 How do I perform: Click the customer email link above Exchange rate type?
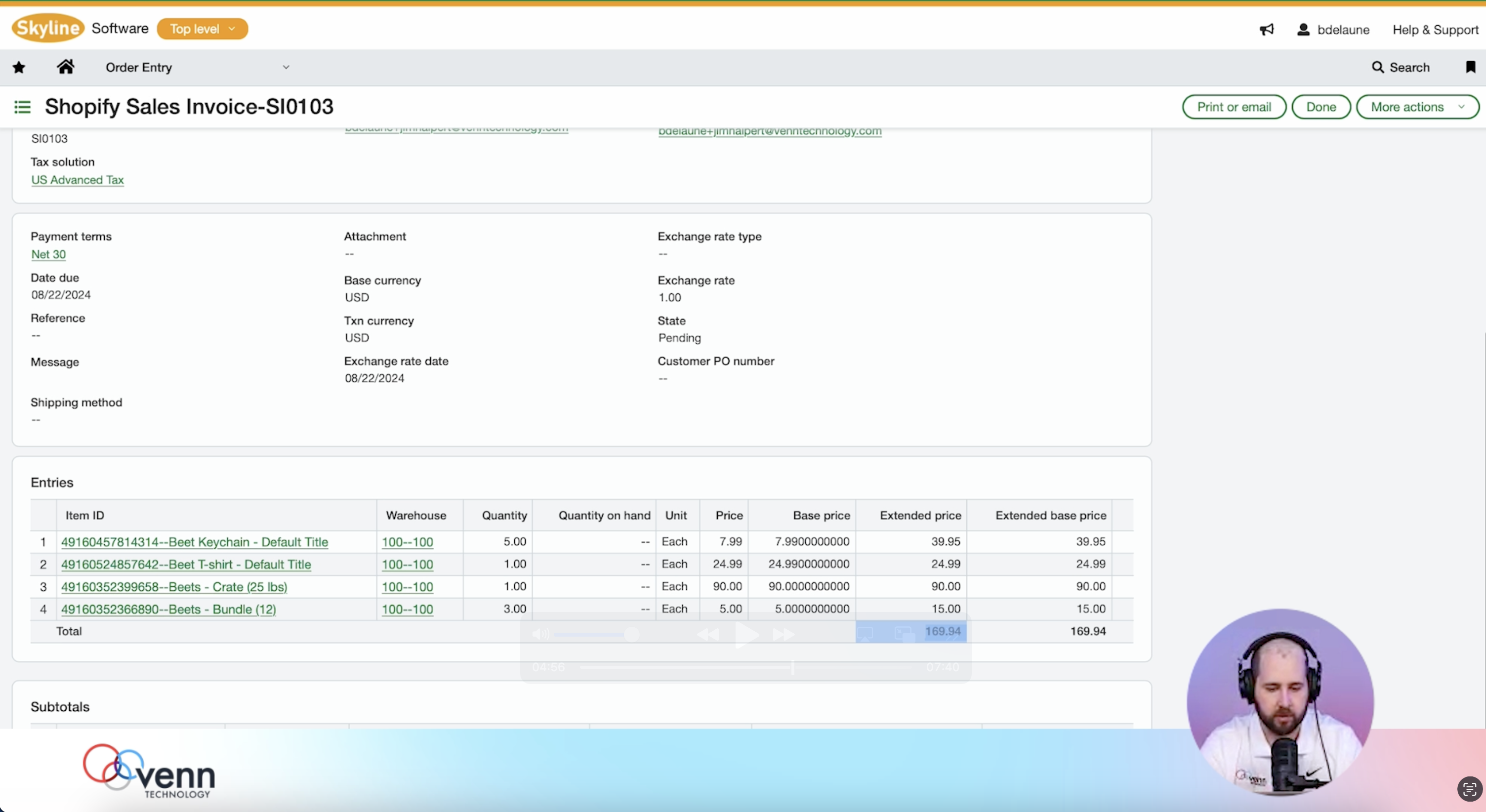point(770,131)
